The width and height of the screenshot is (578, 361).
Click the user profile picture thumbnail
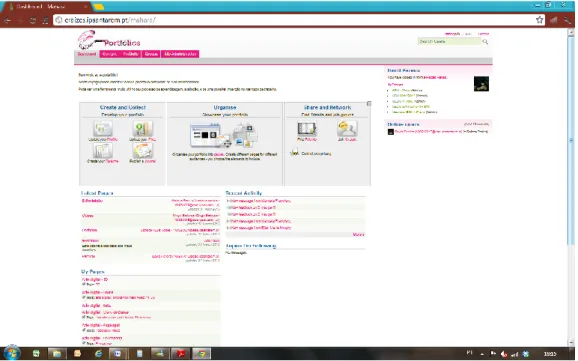(x=481, y=84)
